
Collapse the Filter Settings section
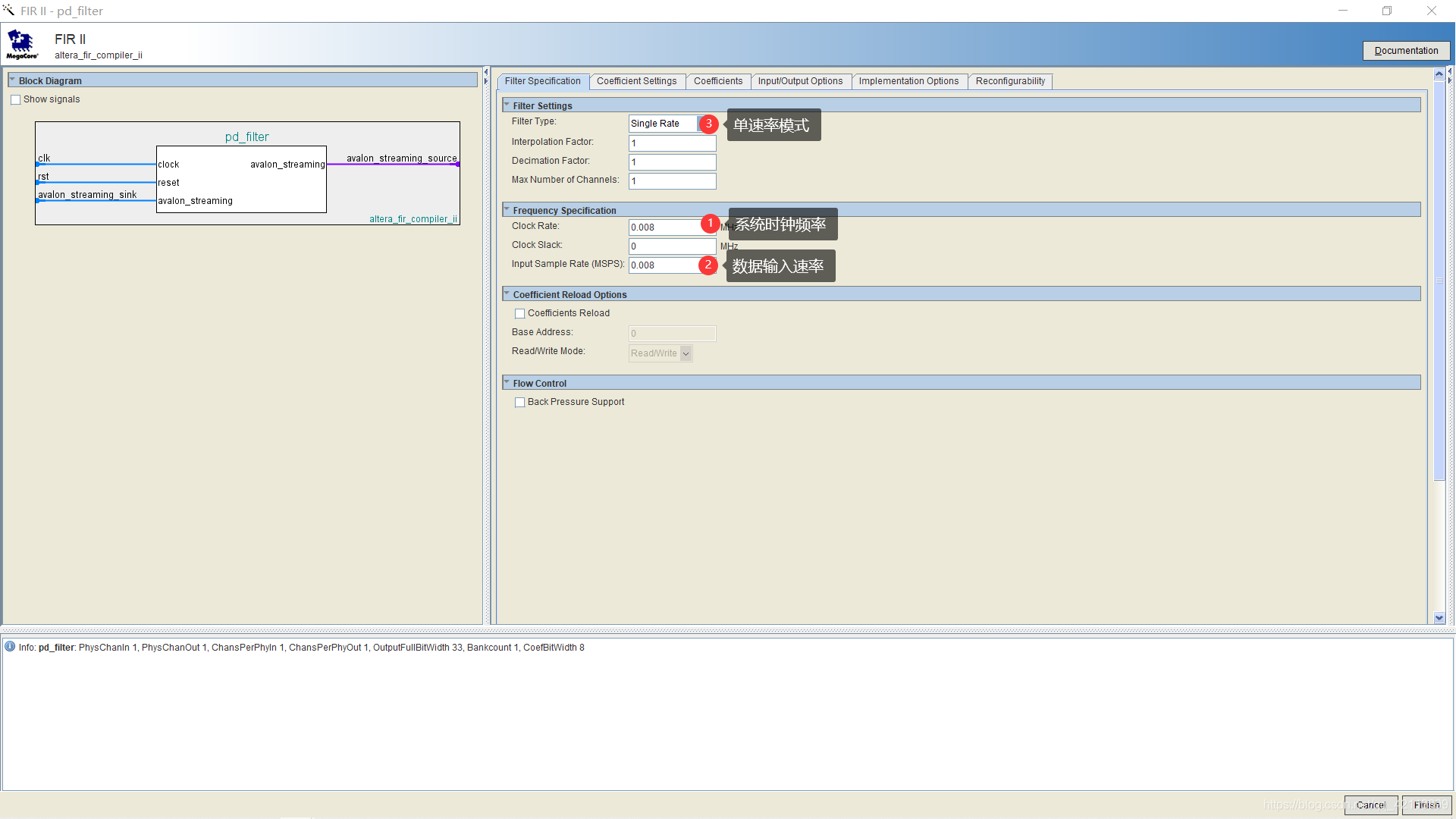(507, 105)
